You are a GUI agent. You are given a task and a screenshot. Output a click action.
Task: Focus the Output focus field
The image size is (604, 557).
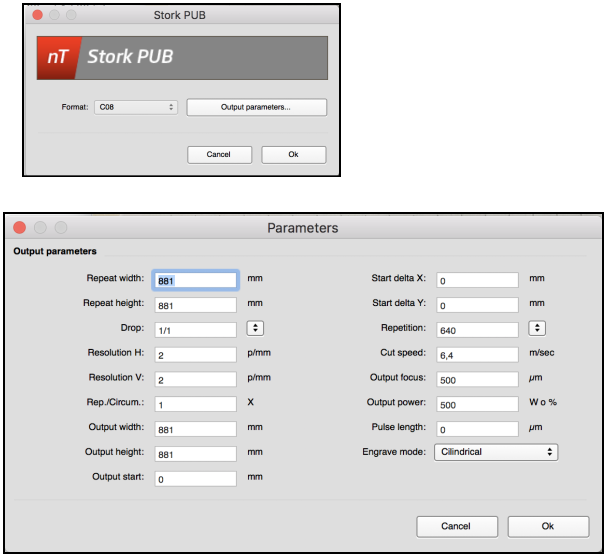[x=477, y=380]
